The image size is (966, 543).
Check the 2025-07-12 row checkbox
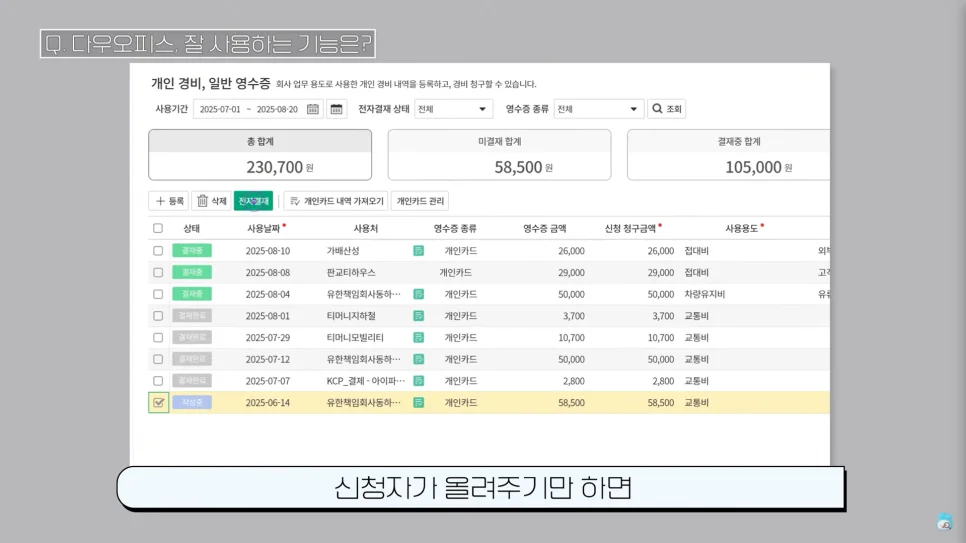point(158,359)
